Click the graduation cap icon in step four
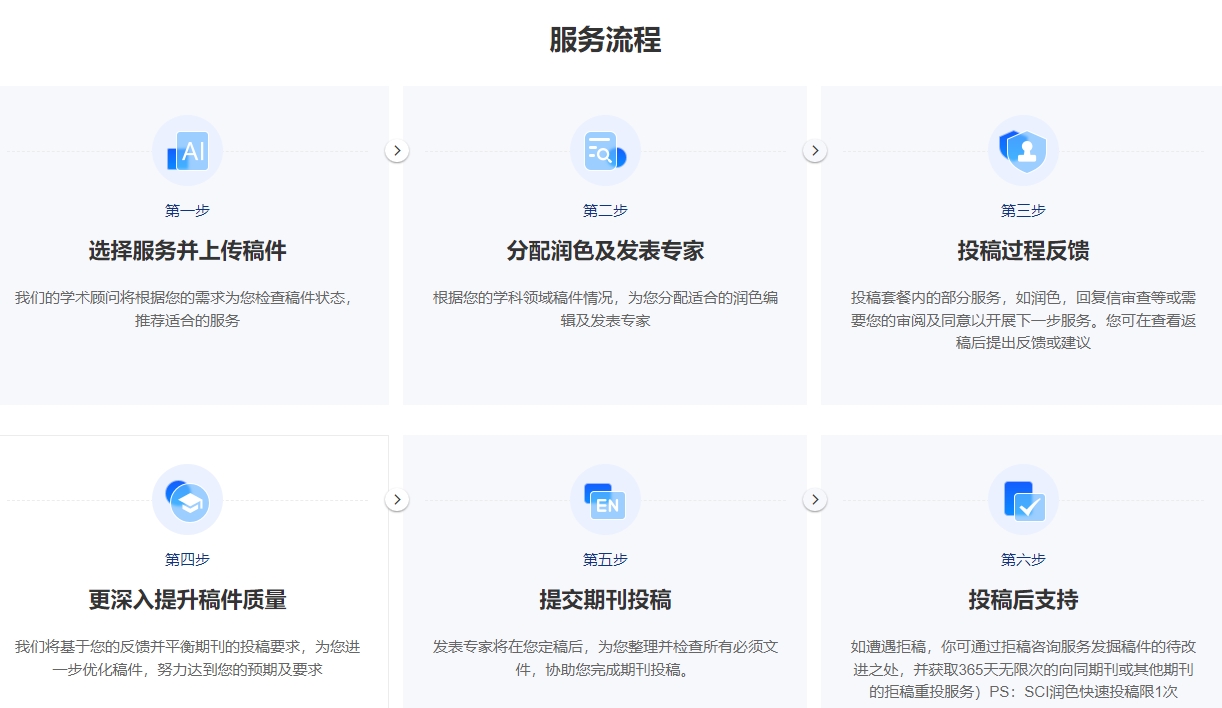The width and height of the screenshot is (1222, 708). pyautogui.click(x=187, y=499)
